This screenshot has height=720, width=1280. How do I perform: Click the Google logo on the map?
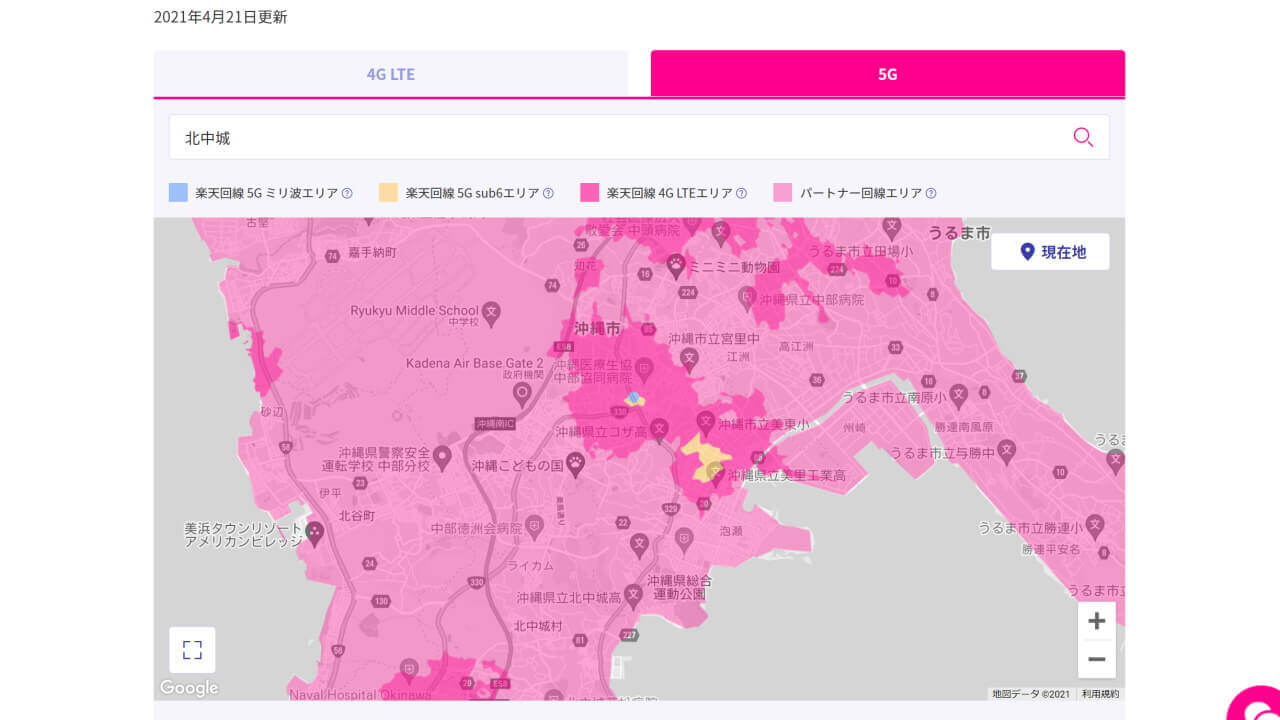pyautogui.click(x=188, y=688)
